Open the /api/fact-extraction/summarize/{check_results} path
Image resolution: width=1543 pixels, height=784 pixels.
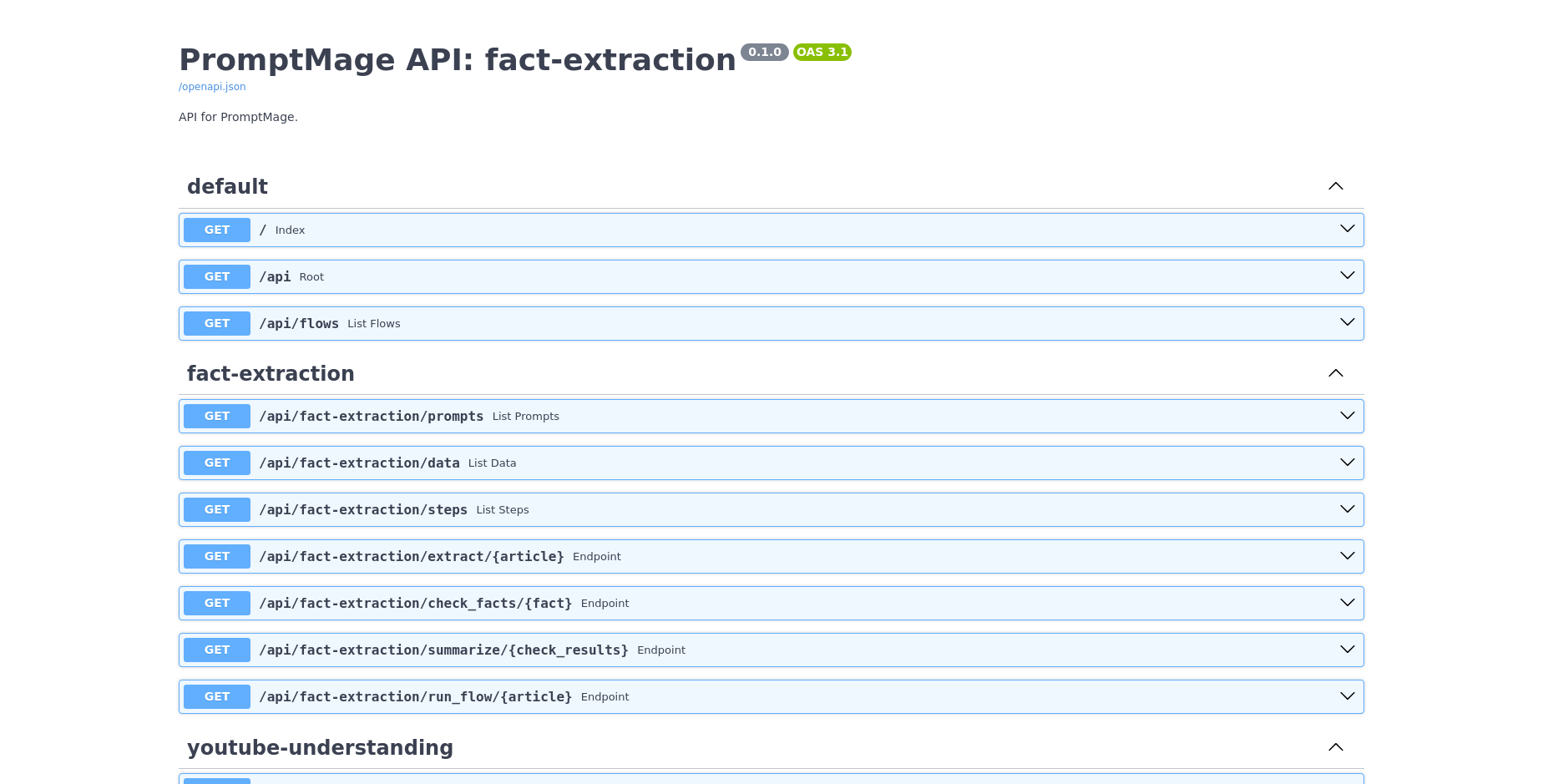pyautogui.click(x=443, y=650)
